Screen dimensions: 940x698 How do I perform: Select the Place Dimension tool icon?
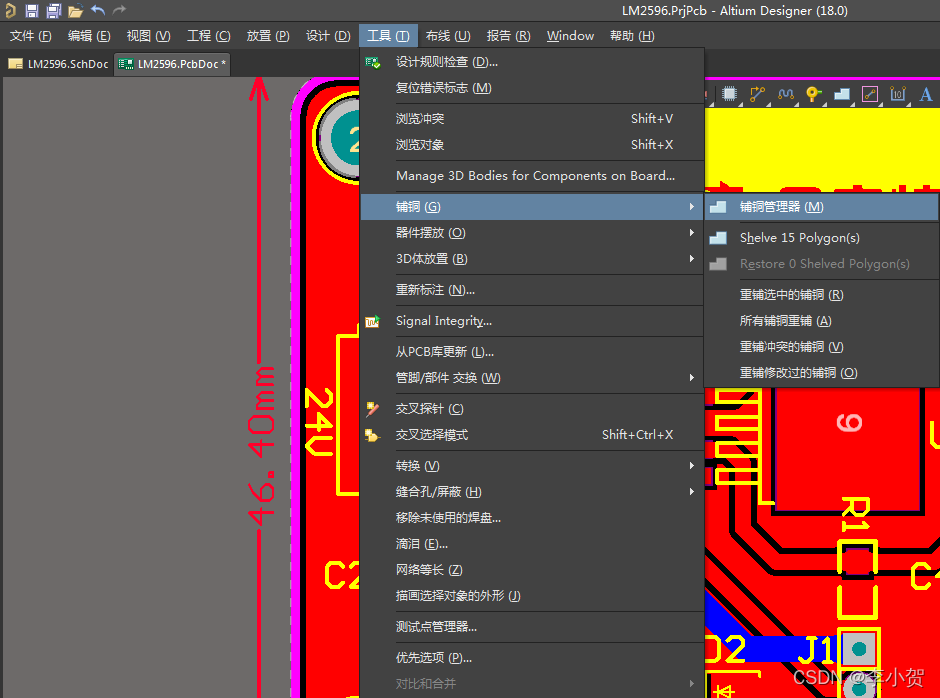897,94
